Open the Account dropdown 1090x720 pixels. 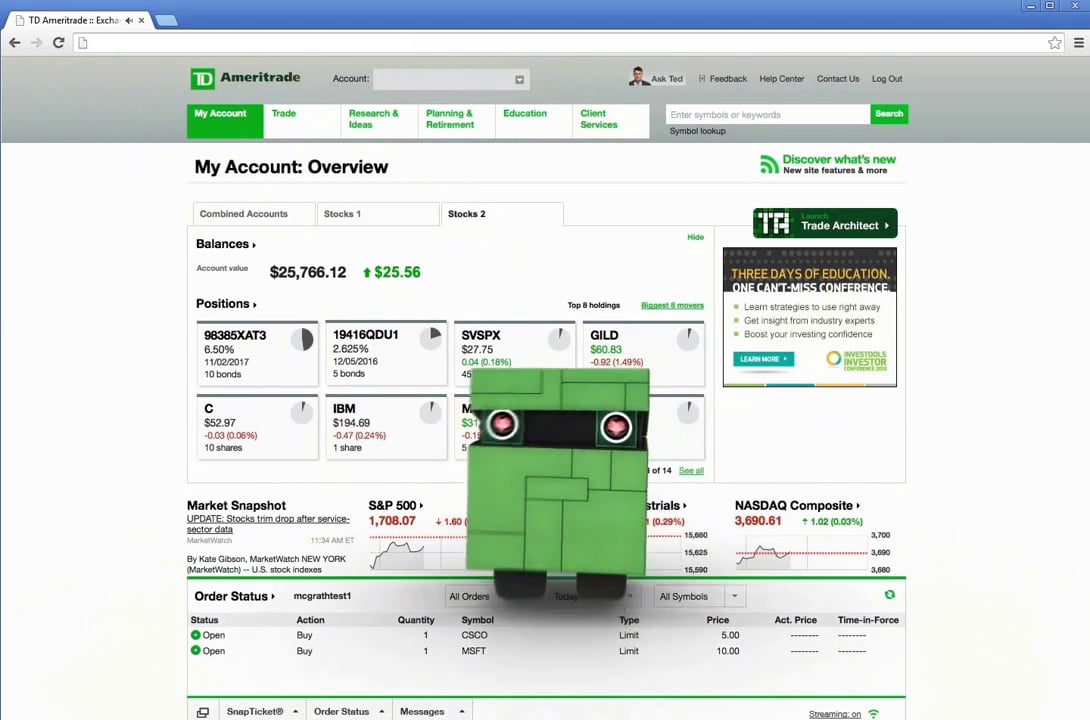coord(451,79)
